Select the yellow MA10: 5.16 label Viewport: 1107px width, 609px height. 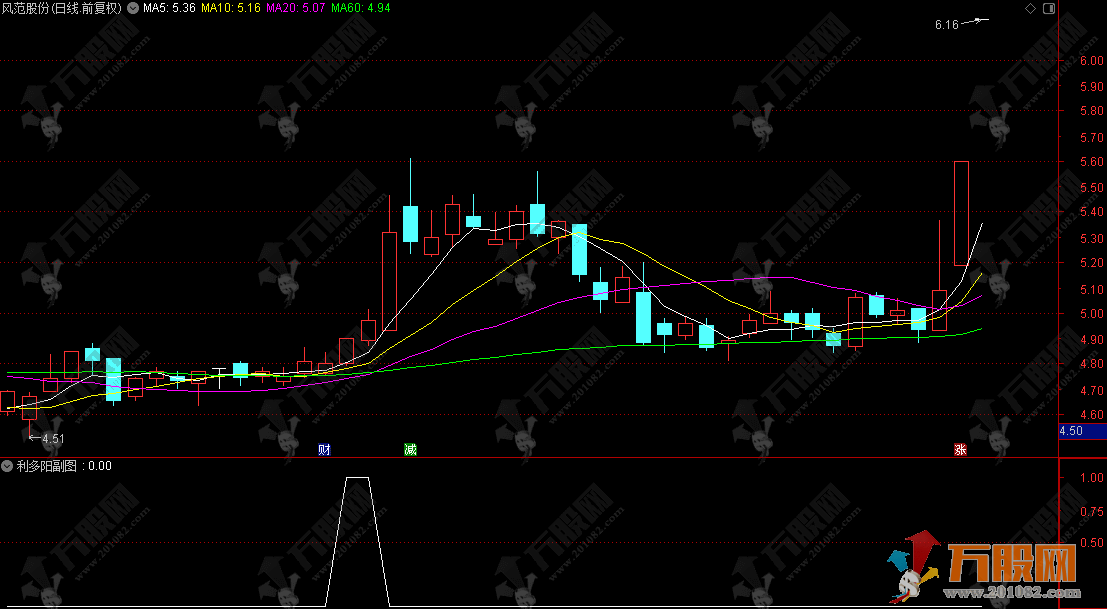coord(231,8)
